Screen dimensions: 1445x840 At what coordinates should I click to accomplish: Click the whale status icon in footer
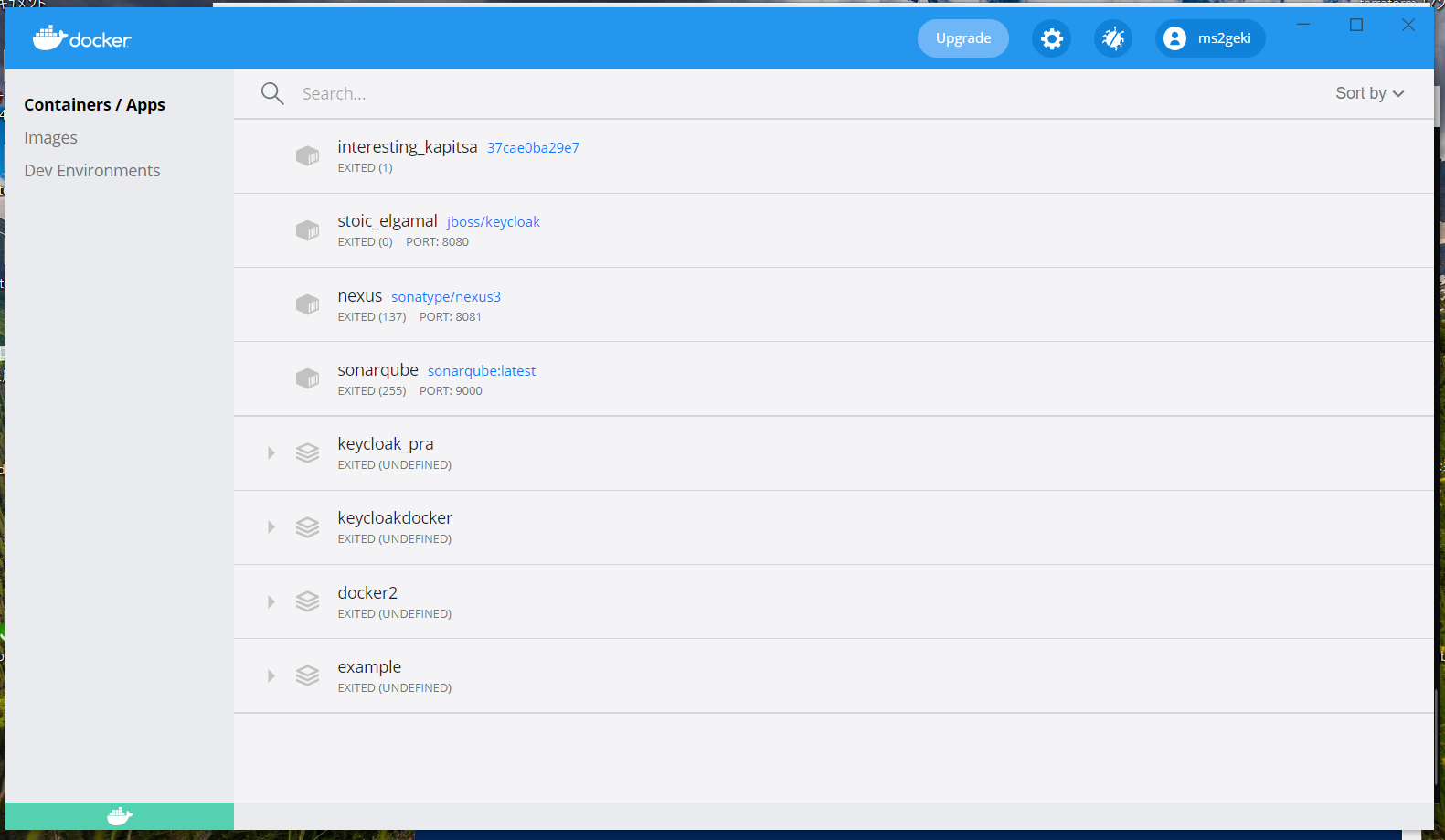[x=120, y=816]
